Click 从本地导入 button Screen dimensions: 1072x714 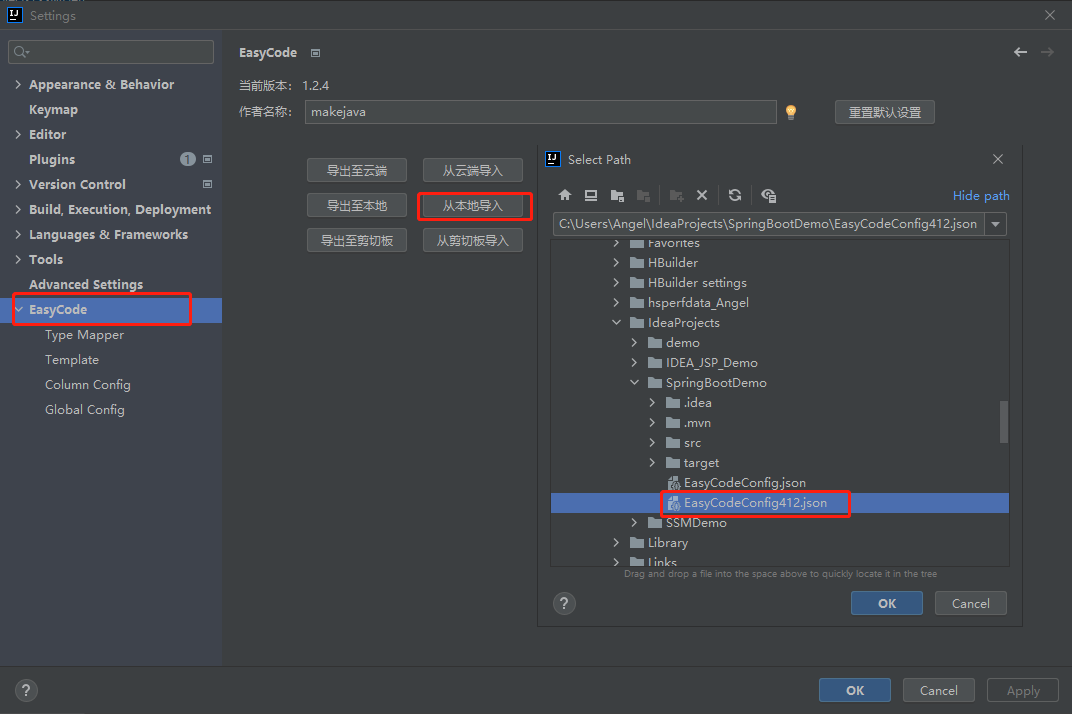[472, 205]
